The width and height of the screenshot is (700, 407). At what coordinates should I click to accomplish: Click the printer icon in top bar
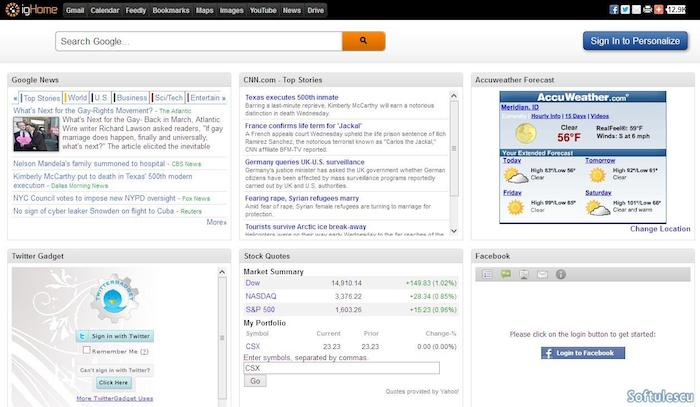[x=647, y=9]
